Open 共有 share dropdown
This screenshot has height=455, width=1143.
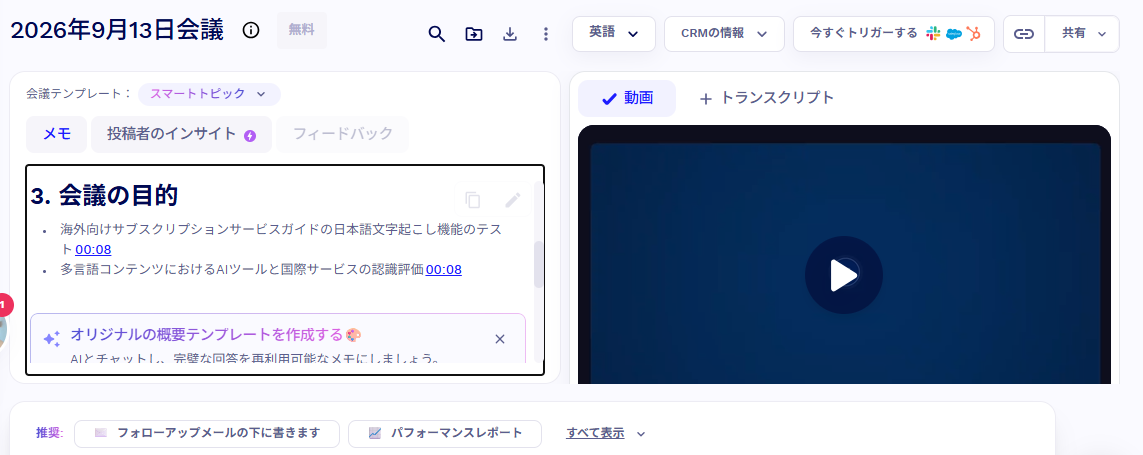[x=1082, y=34]
